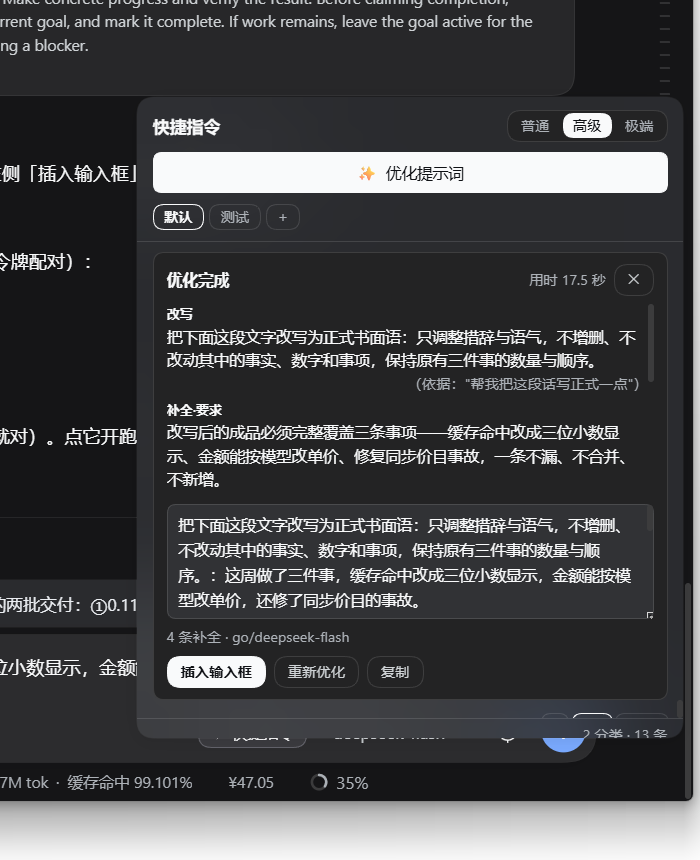Click the 快捷指令 panel title

187,127
